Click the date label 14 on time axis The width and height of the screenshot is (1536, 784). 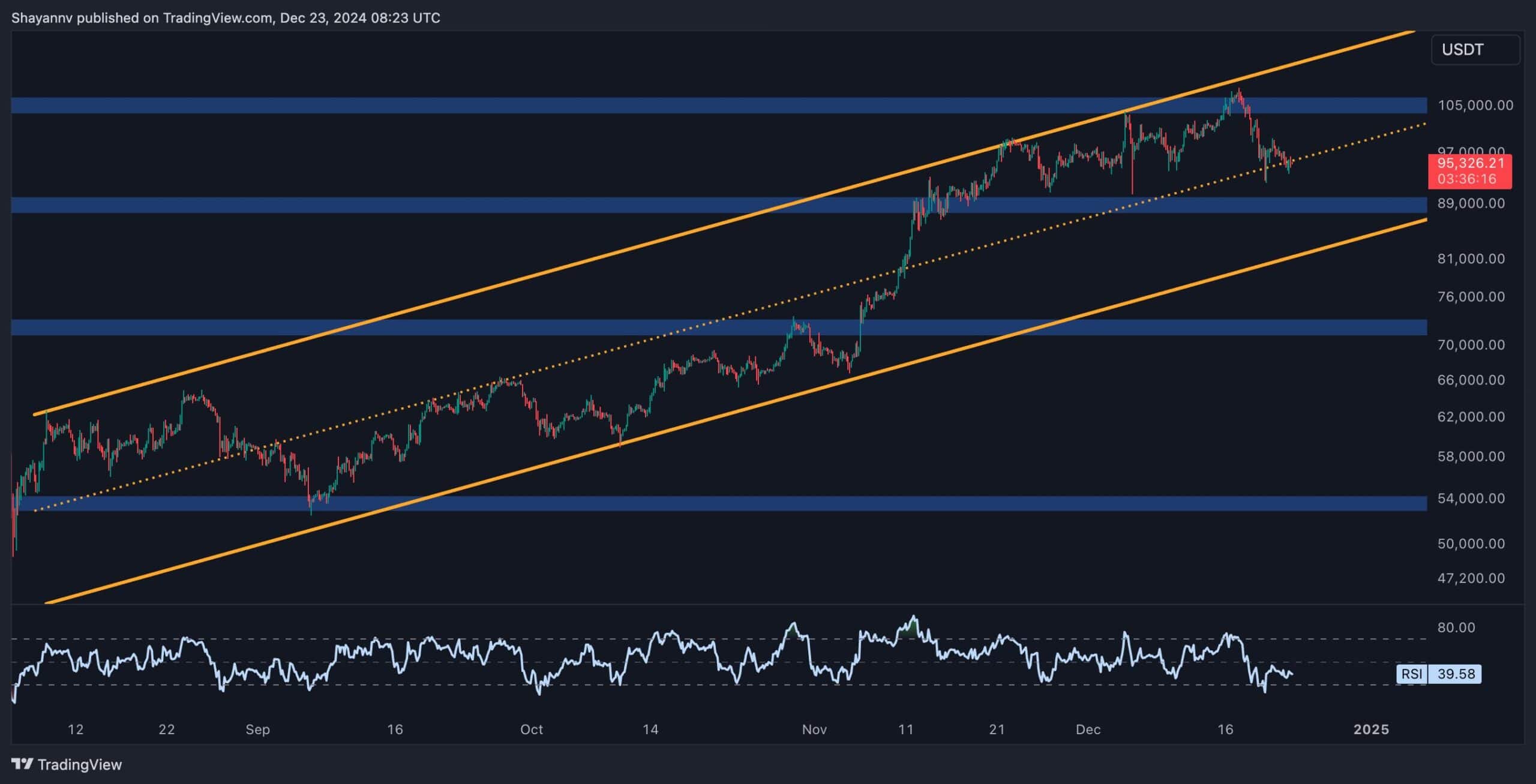(650, 729)
